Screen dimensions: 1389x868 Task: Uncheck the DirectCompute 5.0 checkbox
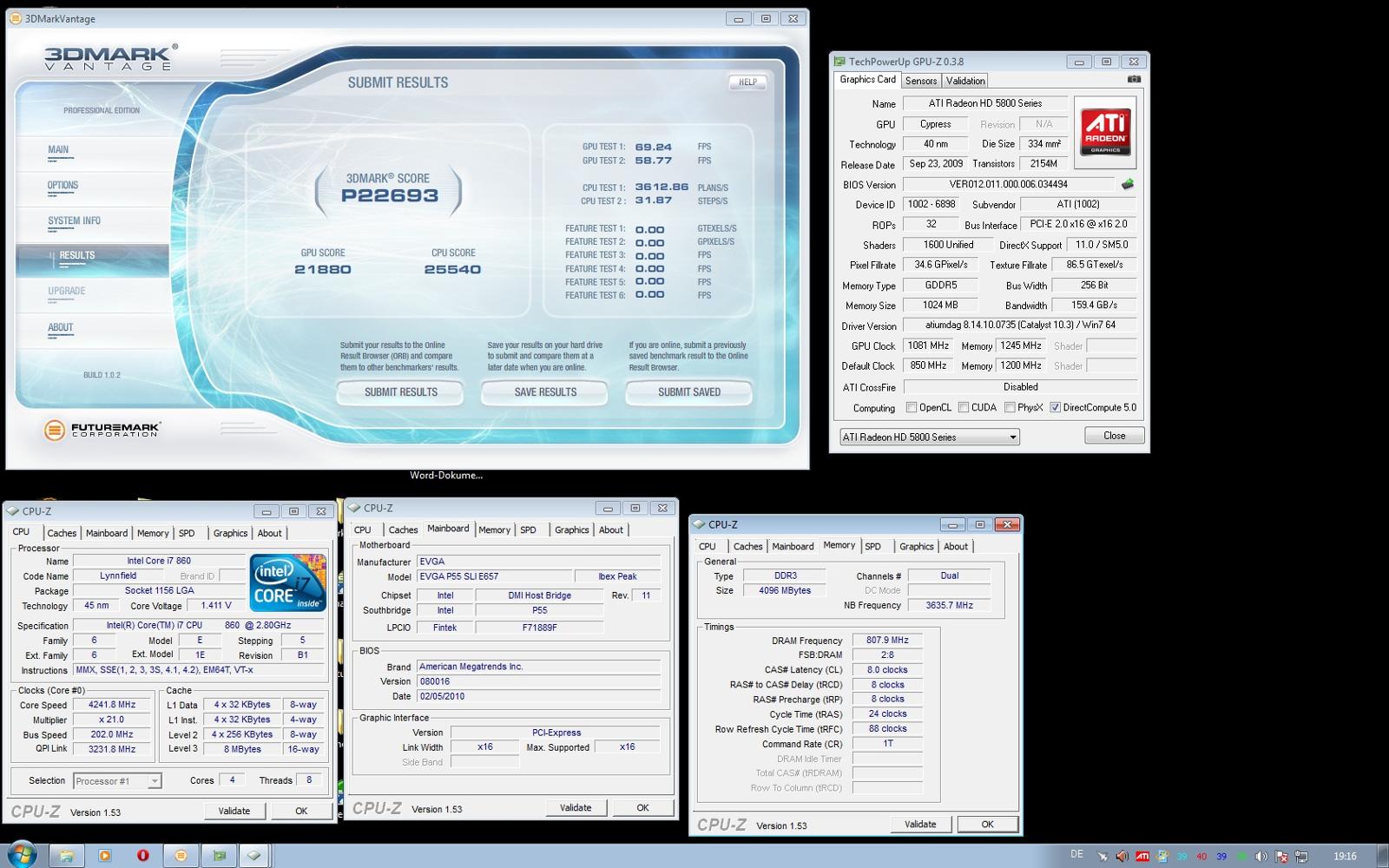[x=1055, y=407]
